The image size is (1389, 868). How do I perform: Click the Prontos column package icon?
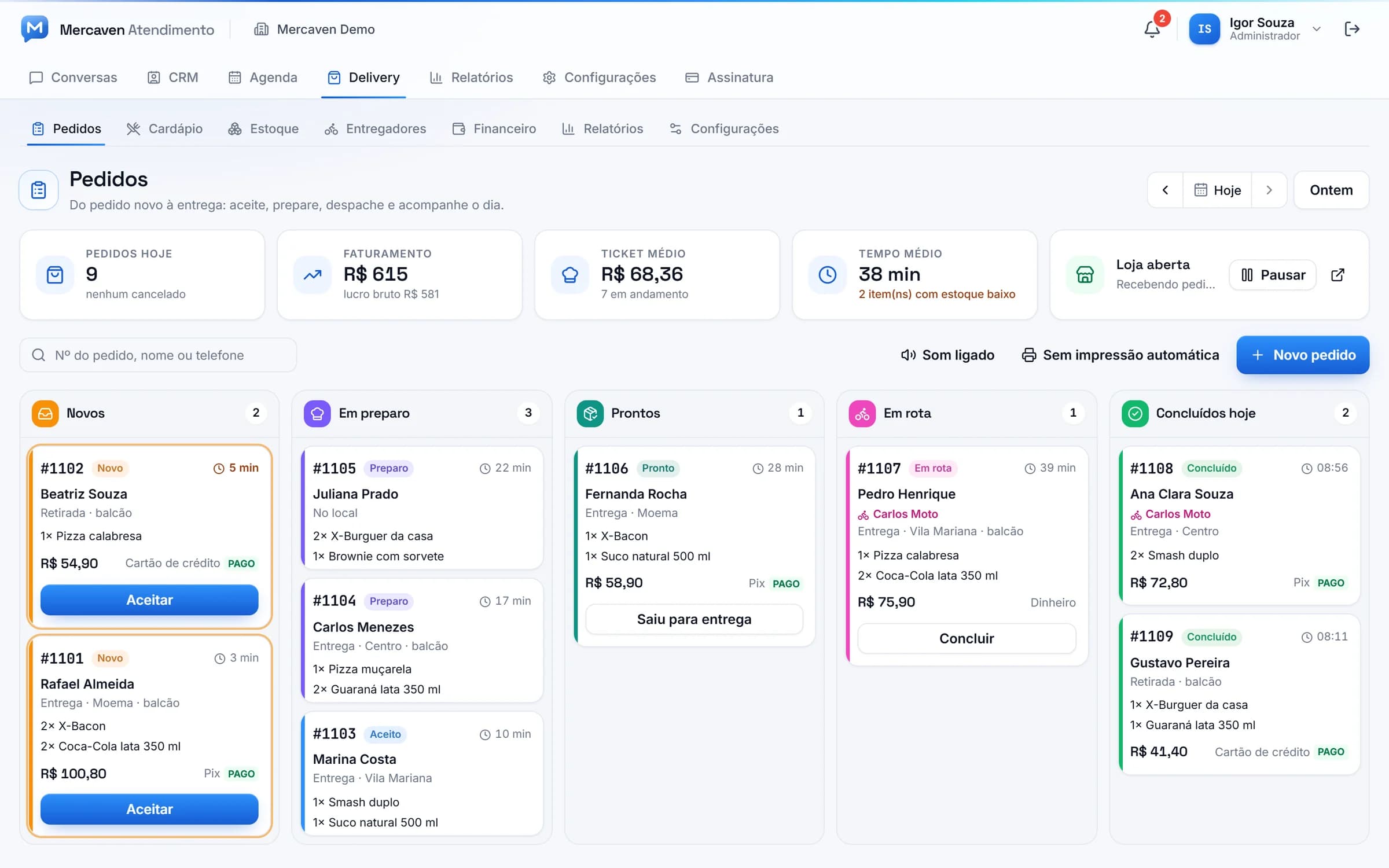pyautogui.click(x=590, y=413)
